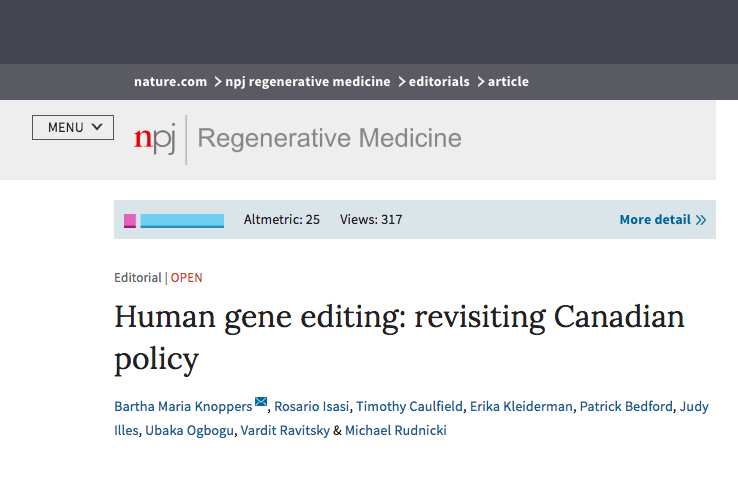
Task: Click the red npj logo
Action: (x=155, y=138)
